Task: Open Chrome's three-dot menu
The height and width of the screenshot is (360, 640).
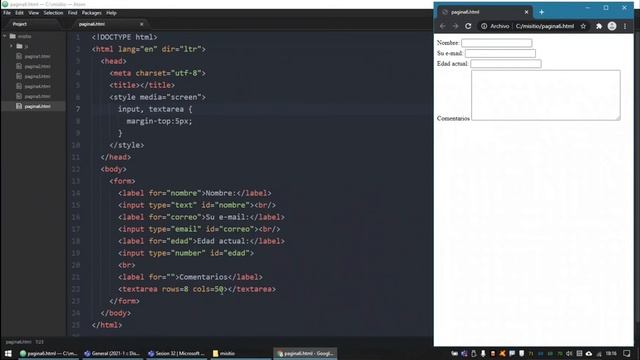Action: 625,26
